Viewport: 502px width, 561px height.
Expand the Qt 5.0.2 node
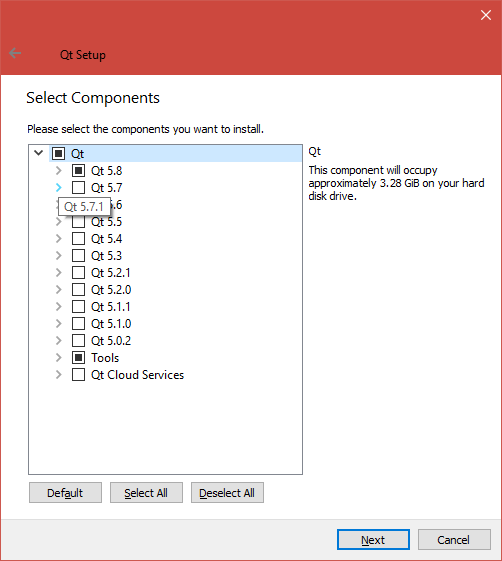coord(59,341)
